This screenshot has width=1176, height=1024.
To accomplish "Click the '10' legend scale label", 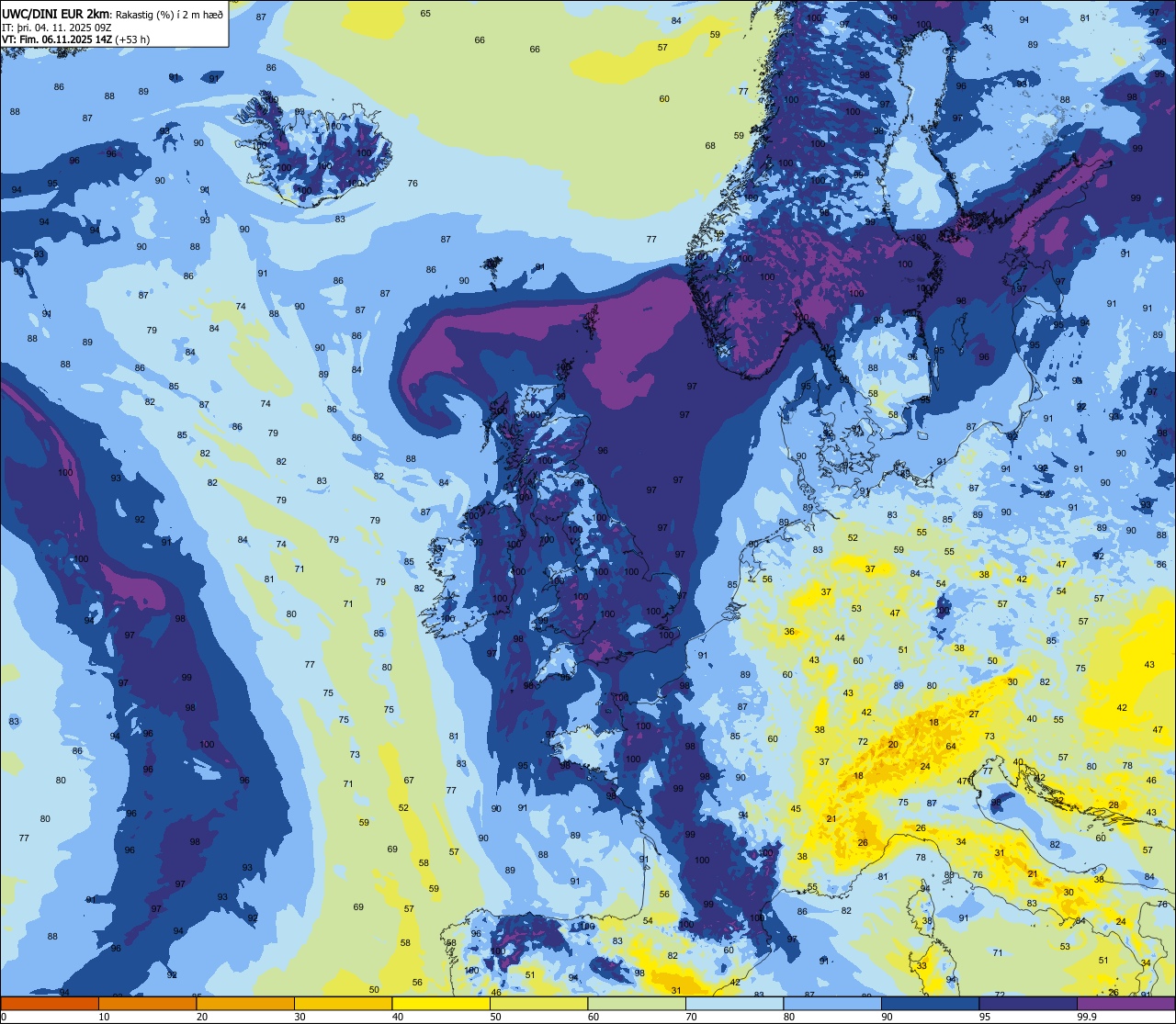I will pyautogui.click(x=104, y=1017).
